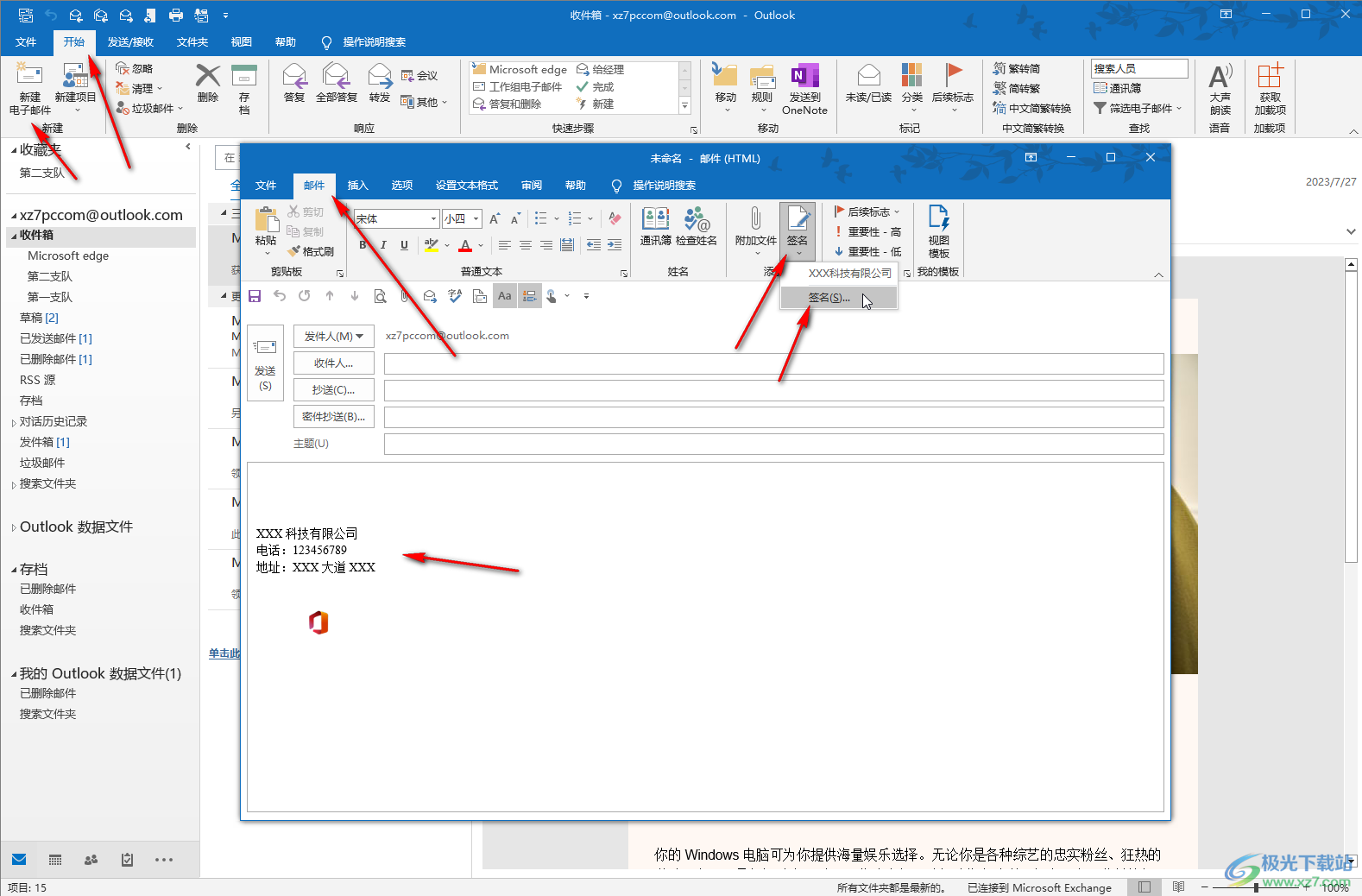Open the Junk (垃圾邮件) dropdown

point(150,108)
